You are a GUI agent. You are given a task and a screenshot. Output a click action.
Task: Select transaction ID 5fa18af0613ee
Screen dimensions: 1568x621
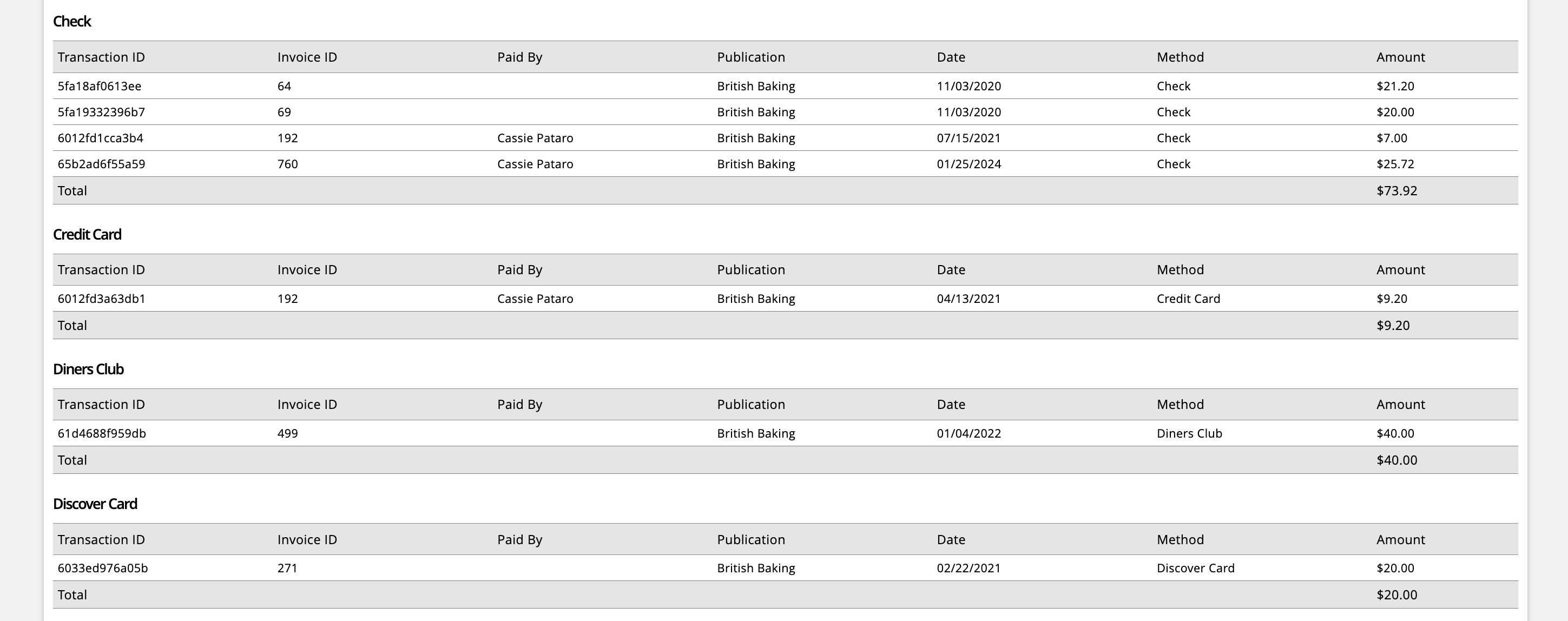(x=99, y=86)
